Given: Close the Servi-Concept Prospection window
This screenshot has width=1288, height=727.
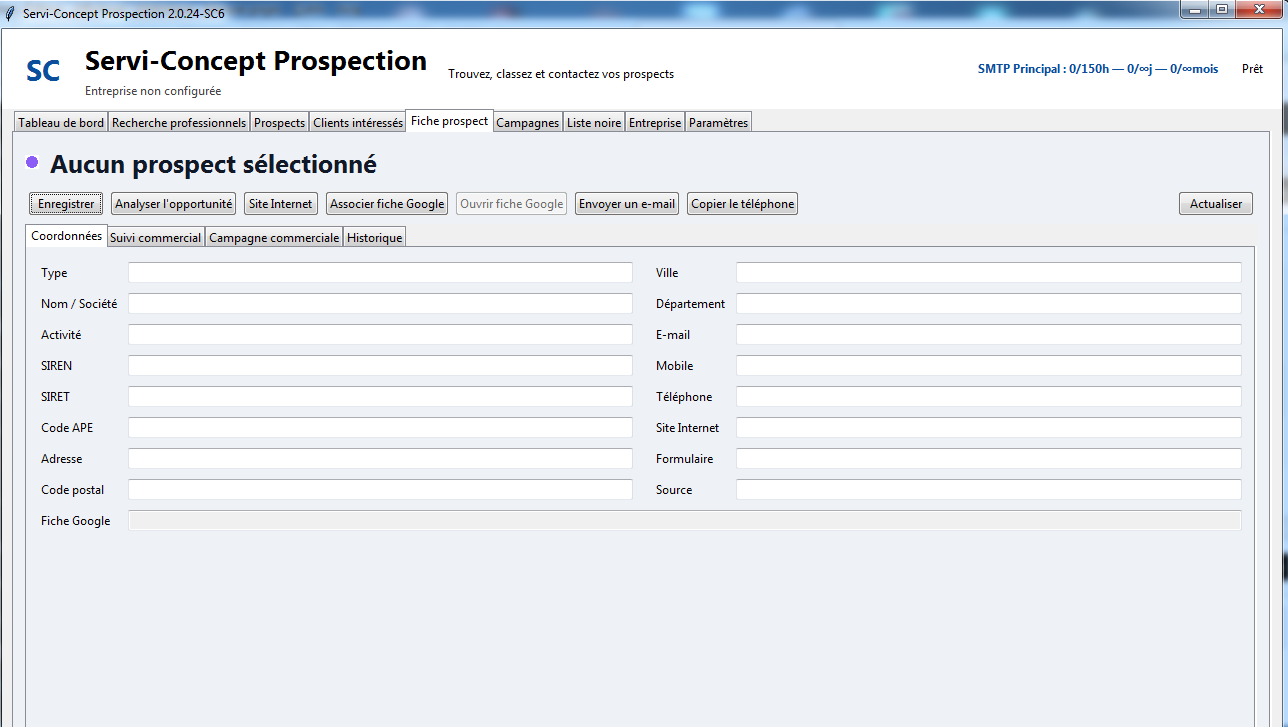Looking at the screenshot, I should 1258,10.
